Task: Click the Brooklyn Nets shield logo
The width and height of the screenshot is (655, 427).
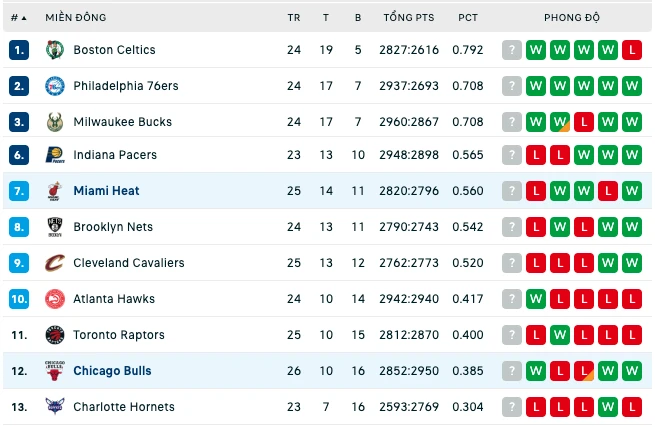Action: pyautogui.click(x=55, y=227)
